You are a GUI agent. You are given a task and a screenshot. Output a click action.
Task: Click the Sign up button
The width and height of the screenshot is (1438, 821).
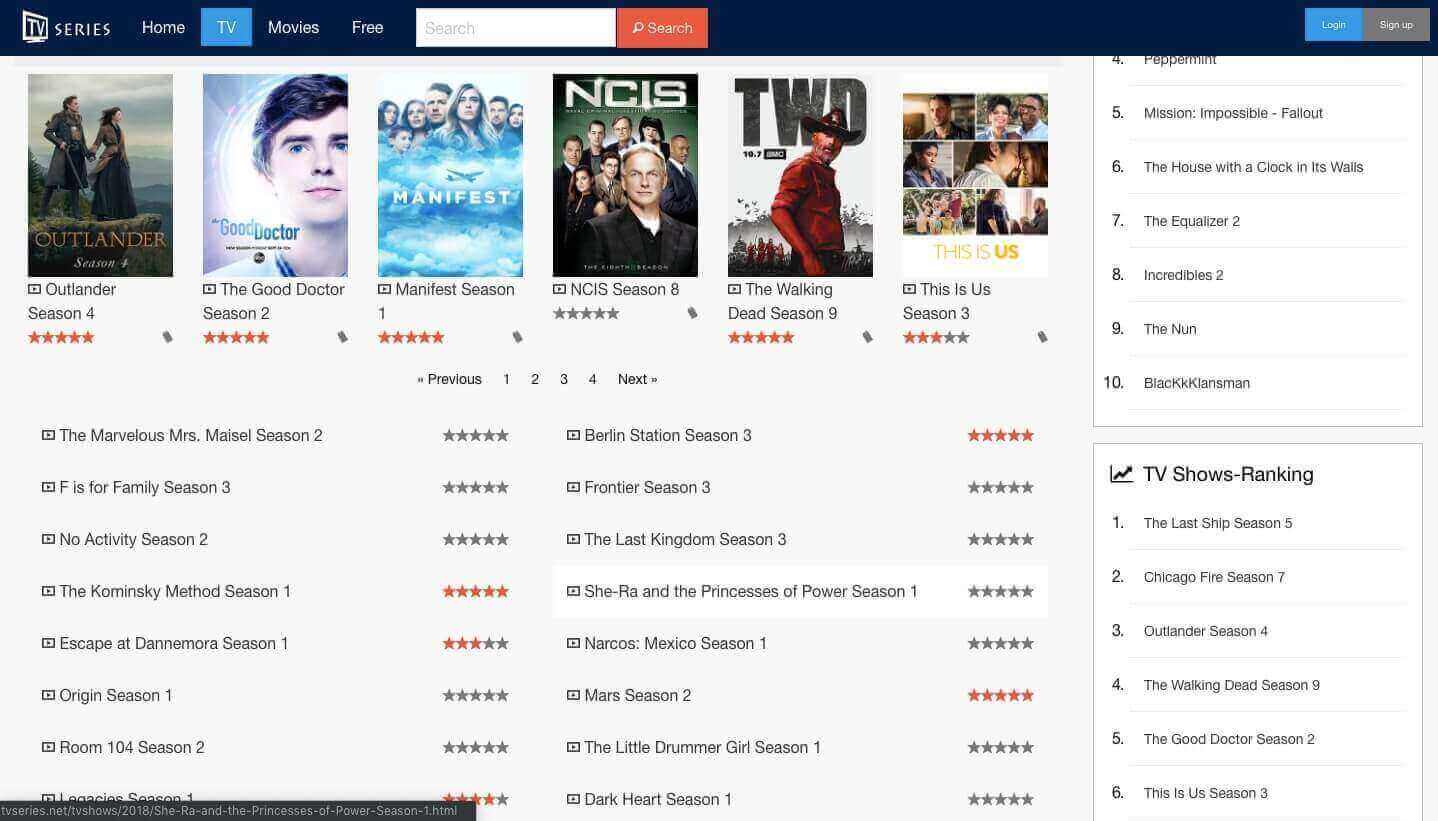1395,25
